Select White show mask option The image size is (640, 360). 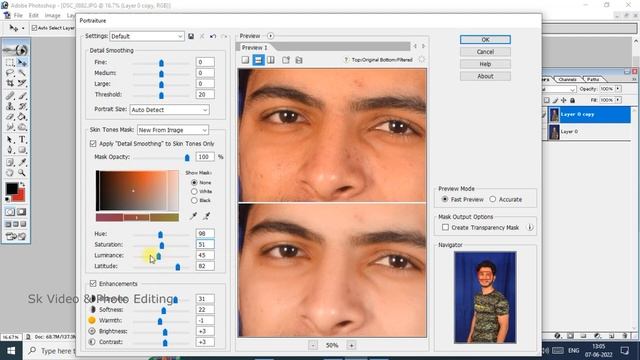click(x=194, y=191)
